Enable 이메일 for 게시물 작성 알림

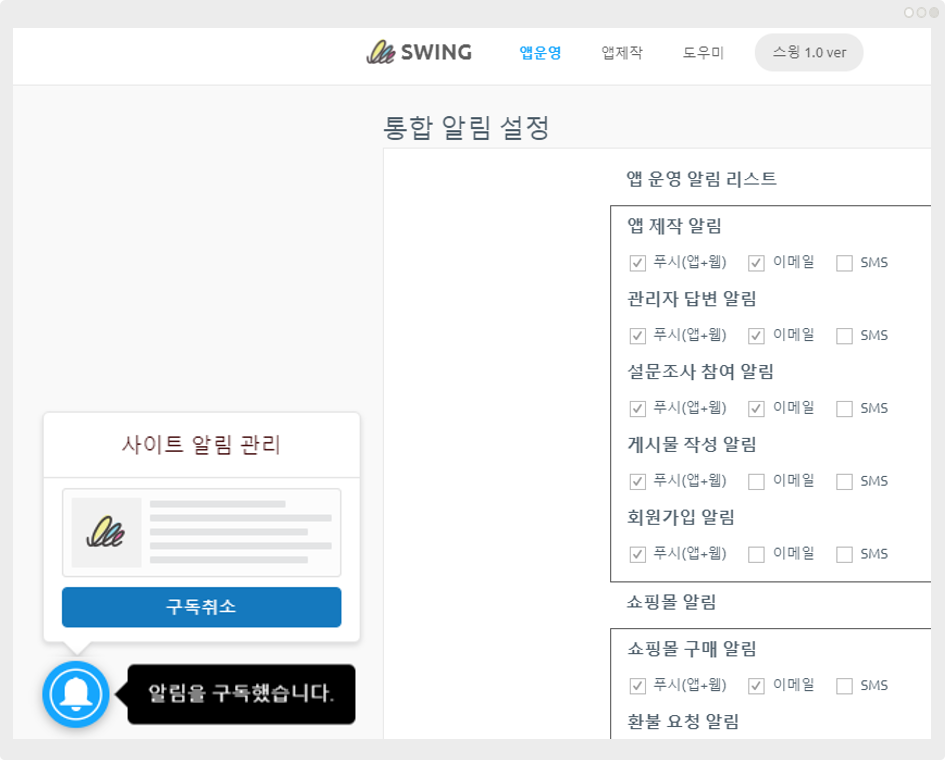tap(756, 482)
